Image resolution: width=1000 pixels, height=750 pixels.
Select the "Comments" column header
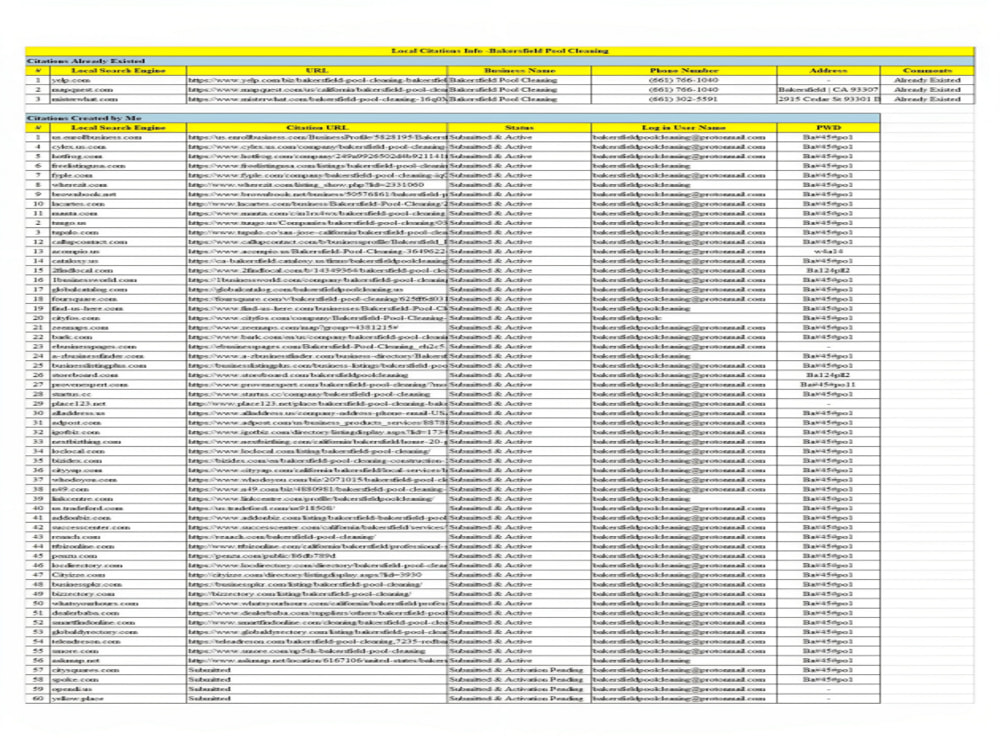coord(927,71)
